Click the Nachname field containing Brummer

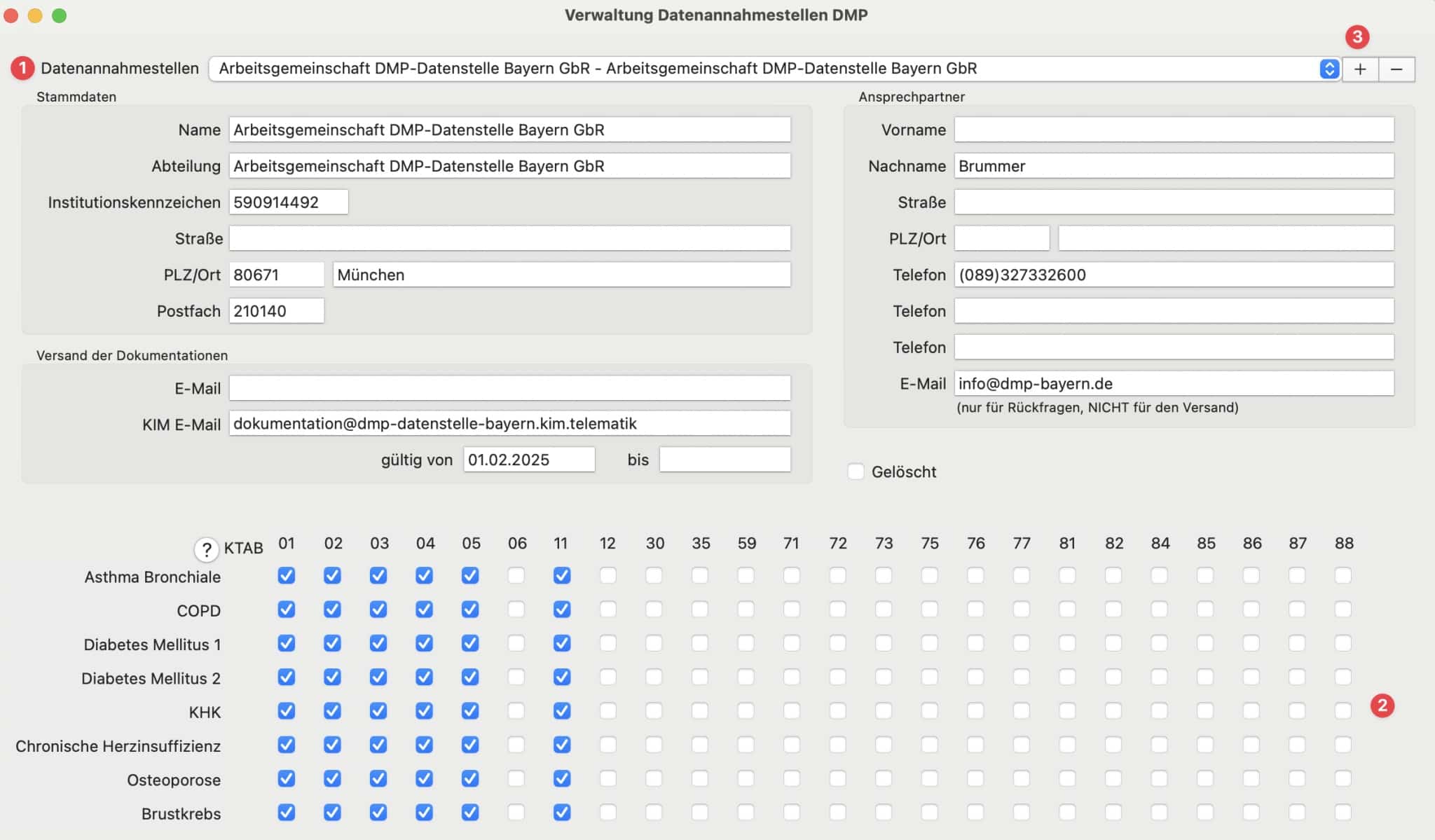pos(1174,166)
